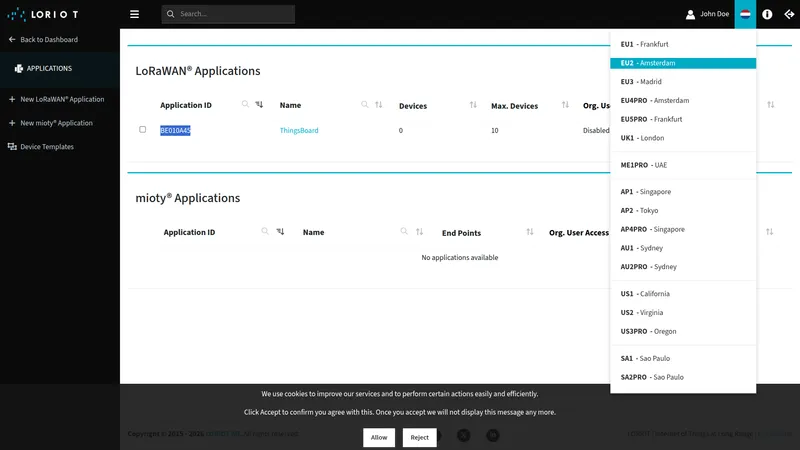Select EU3 - Madrid server
The height and width of the screenshot is (450, 800).
(683, 82)
